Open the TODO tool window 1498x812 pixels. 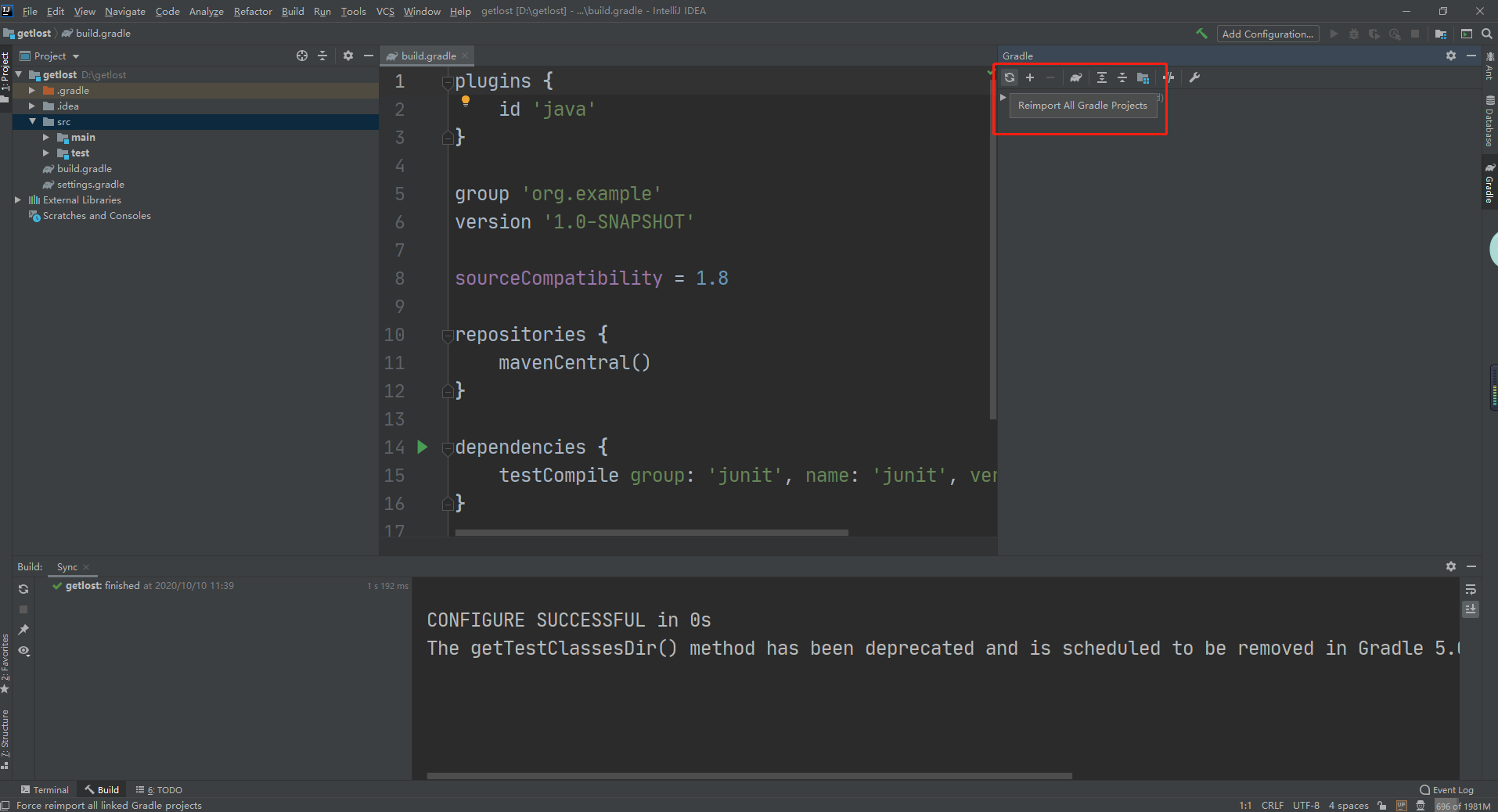pyautogui.click(x=159, y=789)
